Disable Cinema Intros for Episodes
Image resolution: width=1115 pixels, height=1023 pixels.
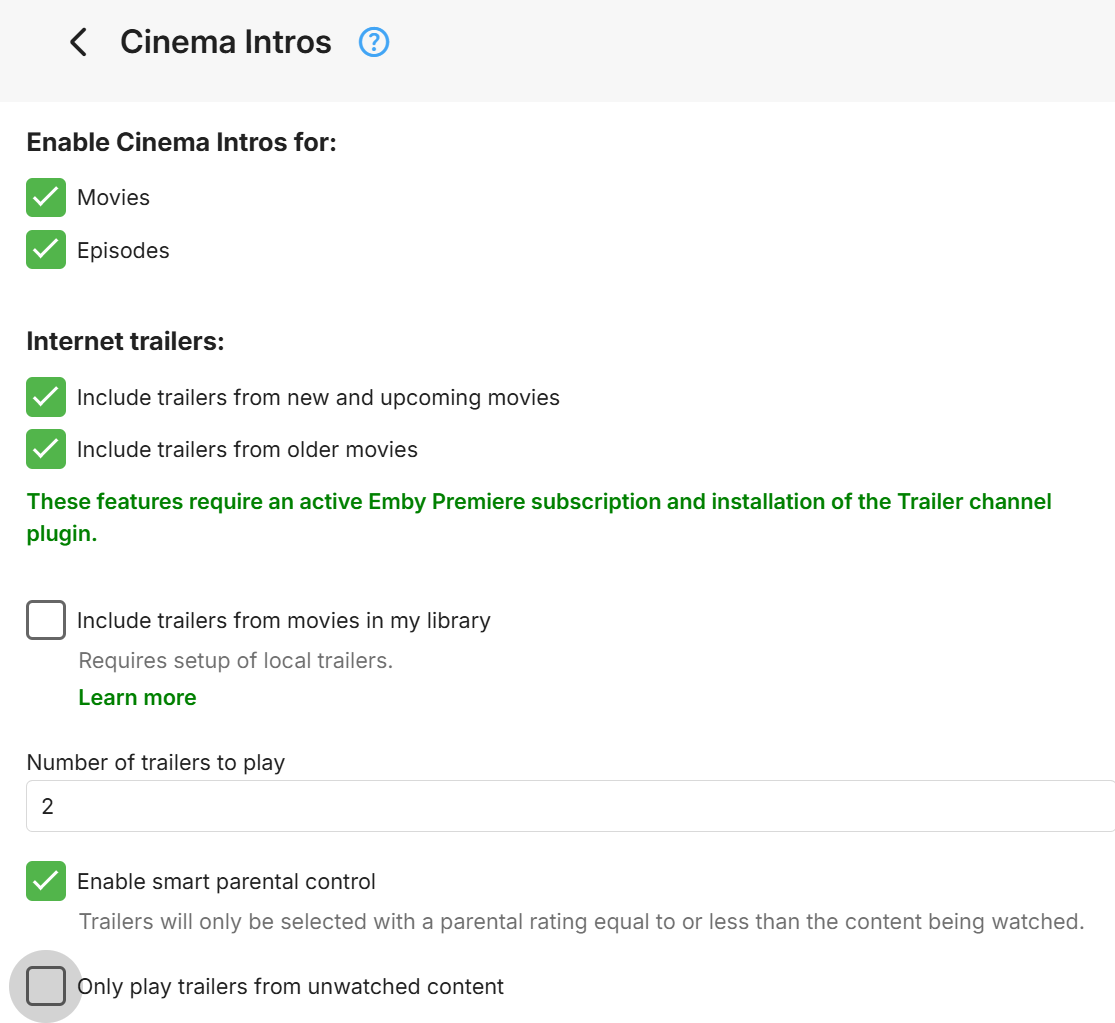pyautogui.click(x=46, y=250)
